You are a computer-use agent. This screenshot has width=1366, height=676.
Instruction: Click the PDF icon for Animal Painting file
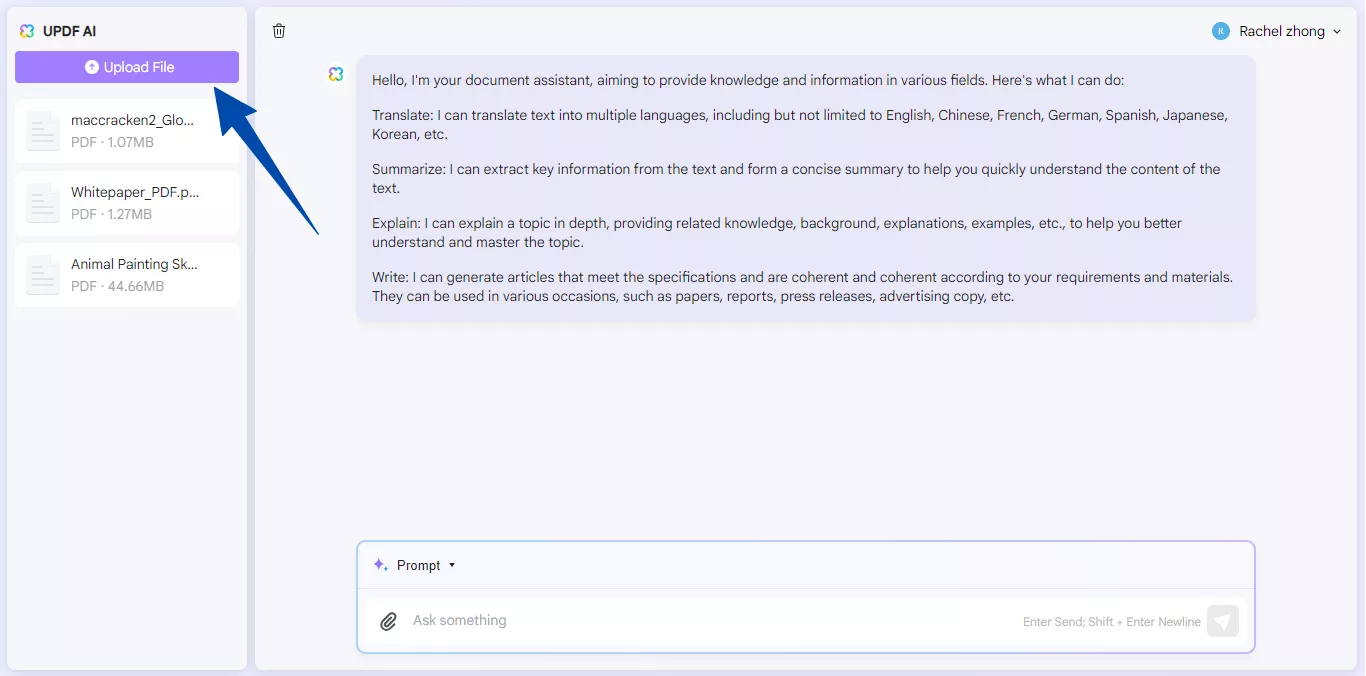(42, 275)
